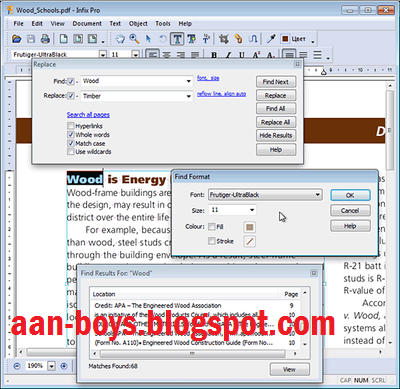The width and height of the screenshot is (400, 389).
Task: Open the toolbar font name dropdown arrow
Action: point(103,55)
